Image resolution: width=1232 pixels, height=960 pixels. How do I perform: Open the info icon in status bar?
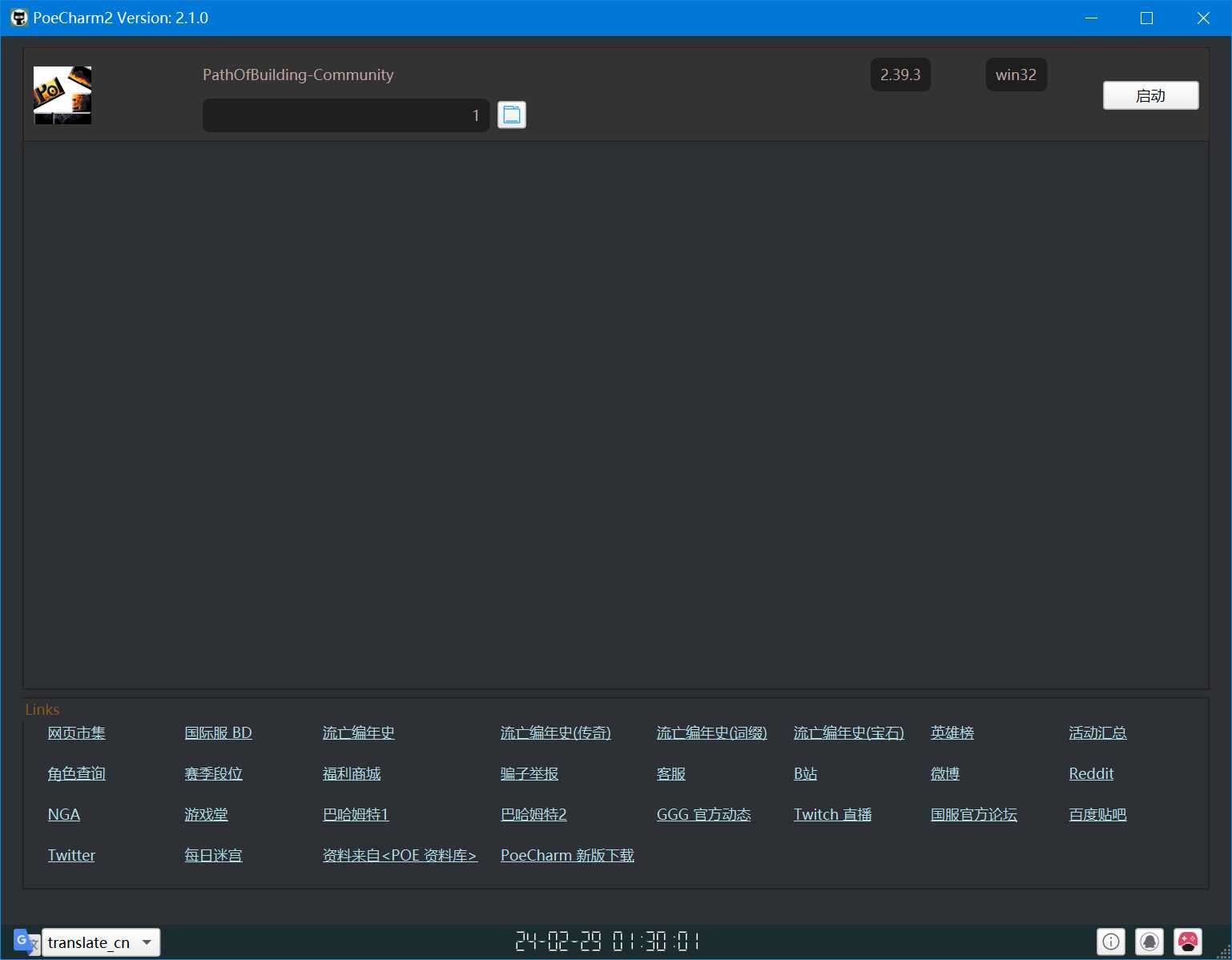1110,942
